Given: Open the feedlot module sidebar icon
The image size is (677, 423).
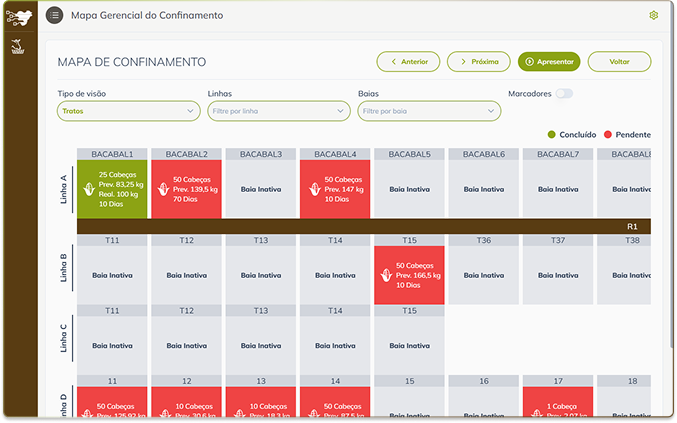Looking at the screenshot, I should click(x=18, y=46).
